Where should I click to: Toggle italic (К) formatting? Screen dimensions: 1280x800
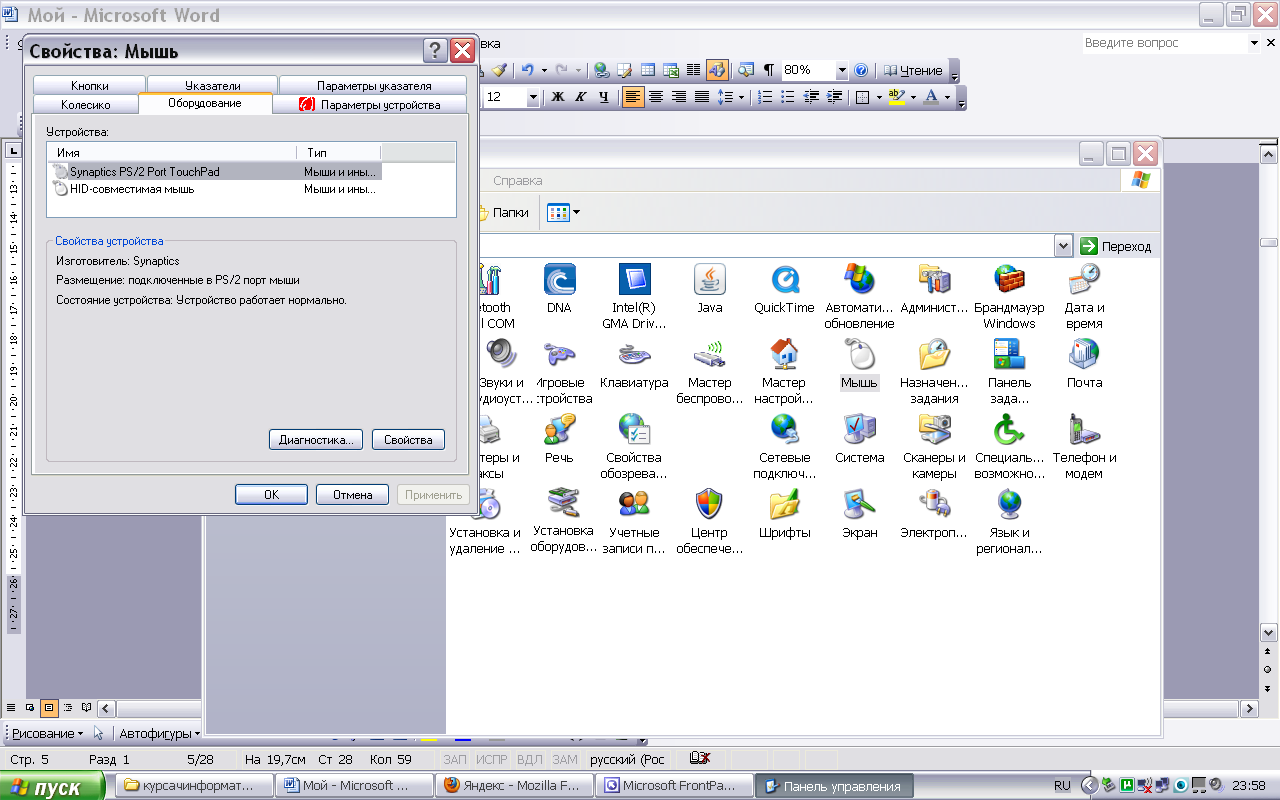581,97
